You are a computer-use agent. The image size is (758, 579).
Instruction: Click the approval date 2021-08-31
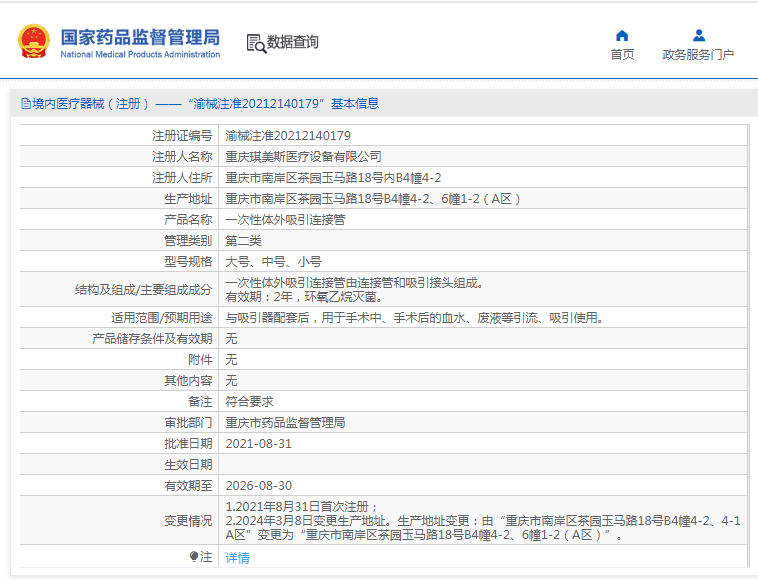(x=259, y=444)
